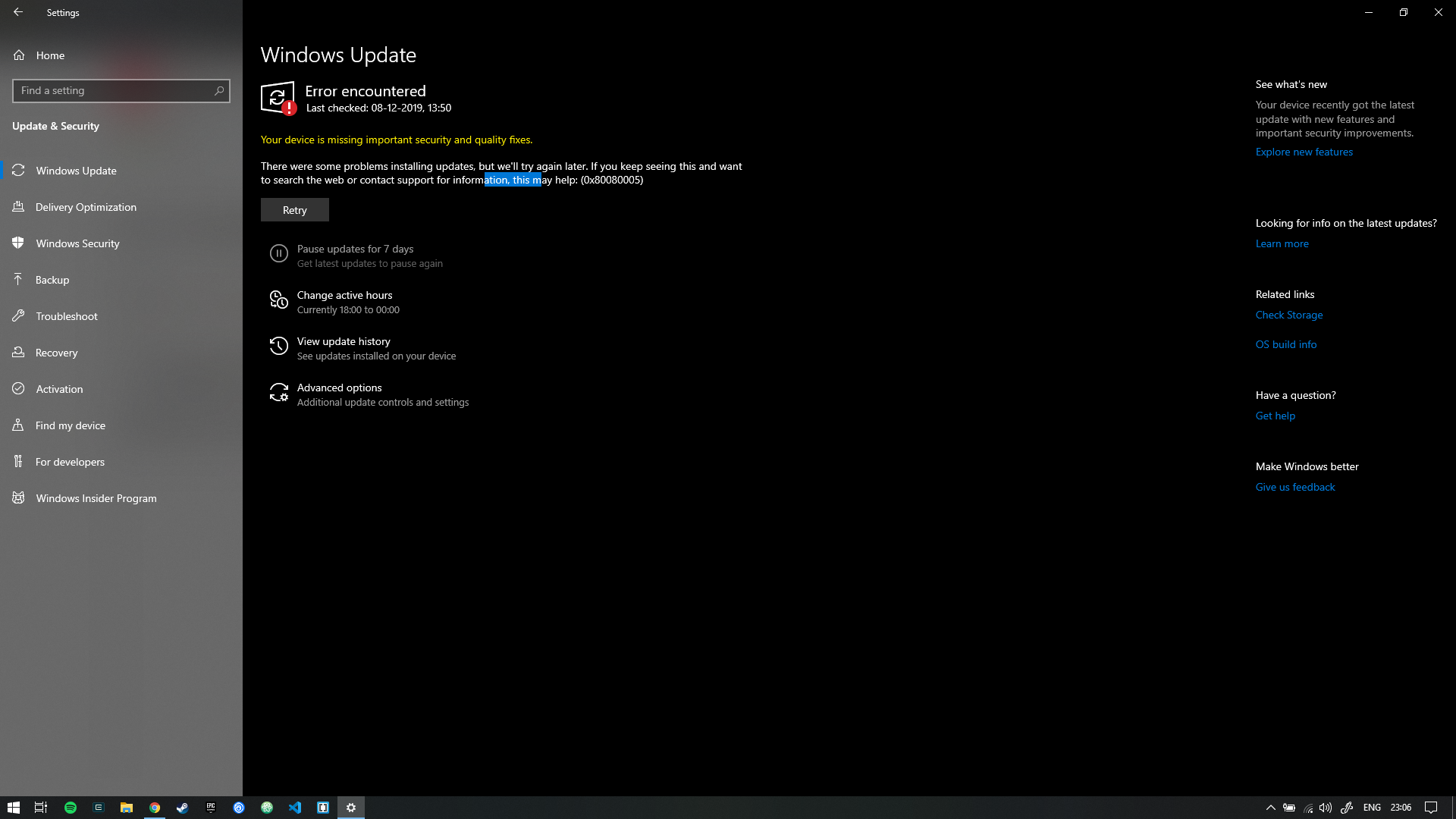Click Learn more link
The image size is (1456, 819).
(x=1282, y=243)
